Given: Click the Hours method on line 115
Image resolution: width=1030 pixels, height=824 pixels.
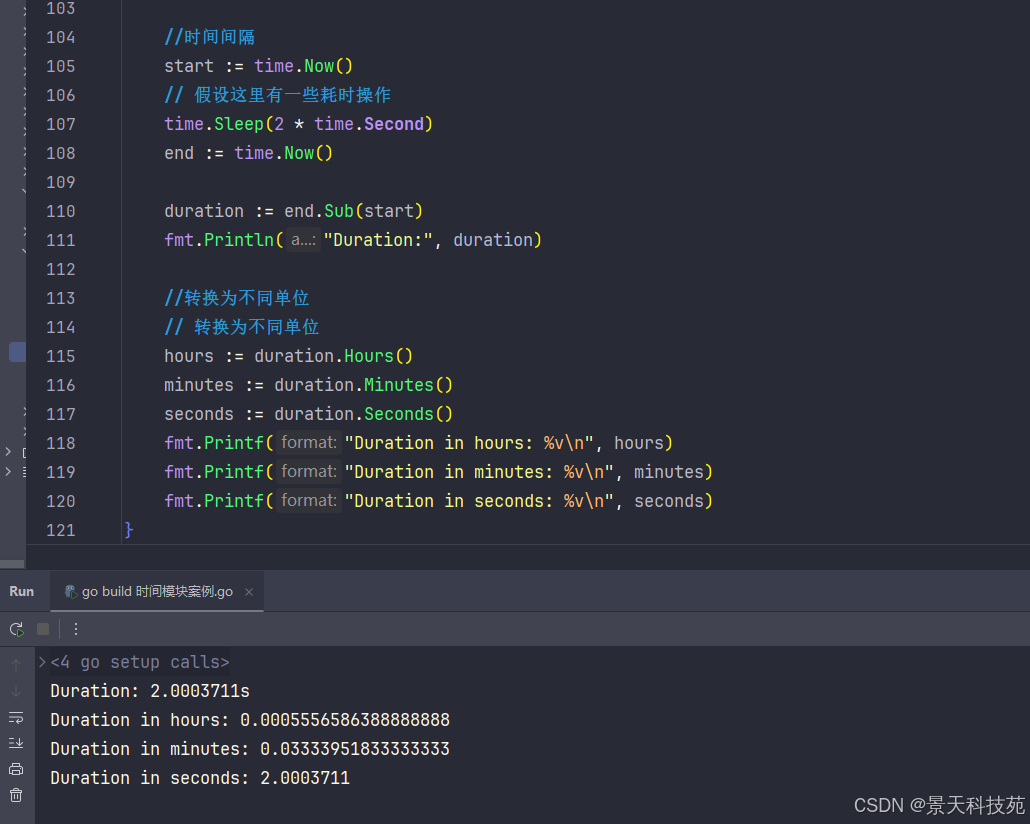Looking at the screenshot, I should click(369, 356).
